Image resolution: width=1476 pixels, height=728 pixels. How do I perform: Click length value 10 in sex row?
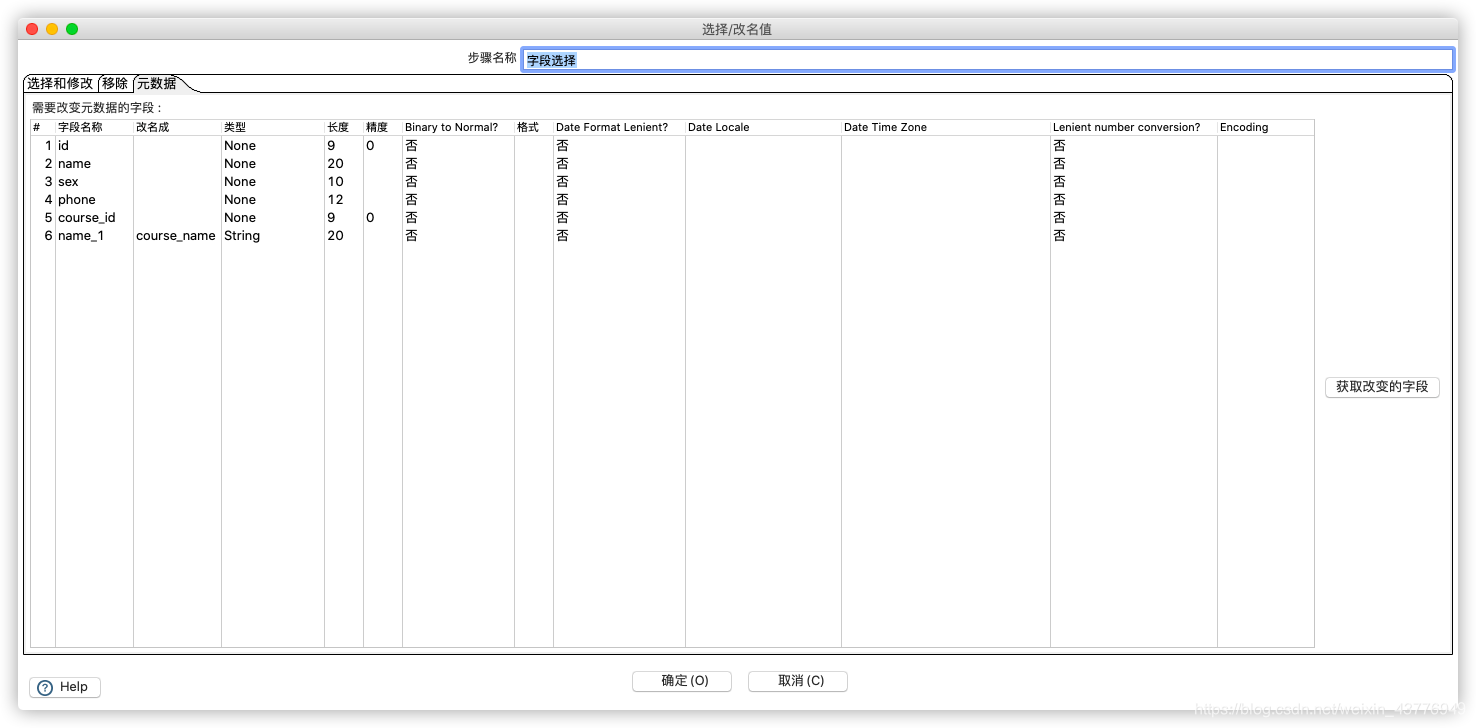pyautogui.click(x=344, y=181)
